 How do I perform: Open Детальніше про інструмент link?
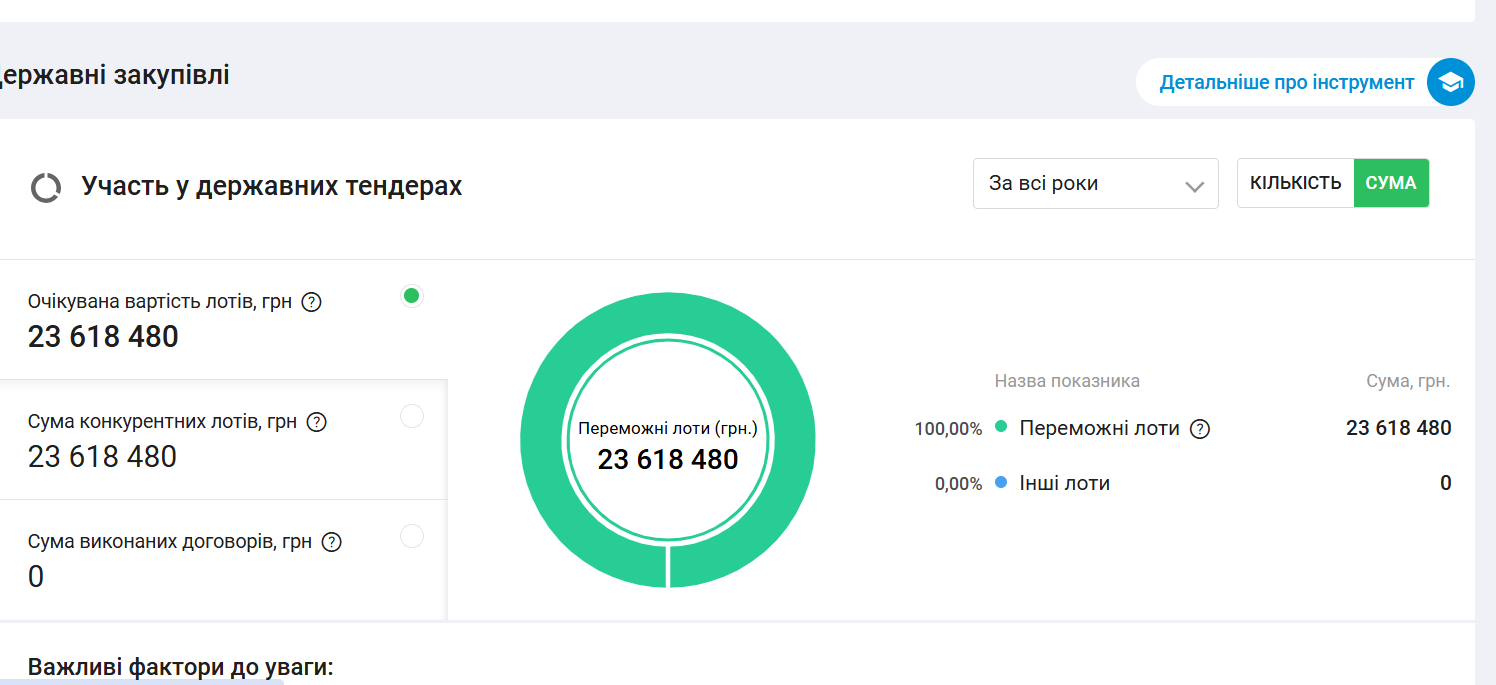coord(1286,83)
